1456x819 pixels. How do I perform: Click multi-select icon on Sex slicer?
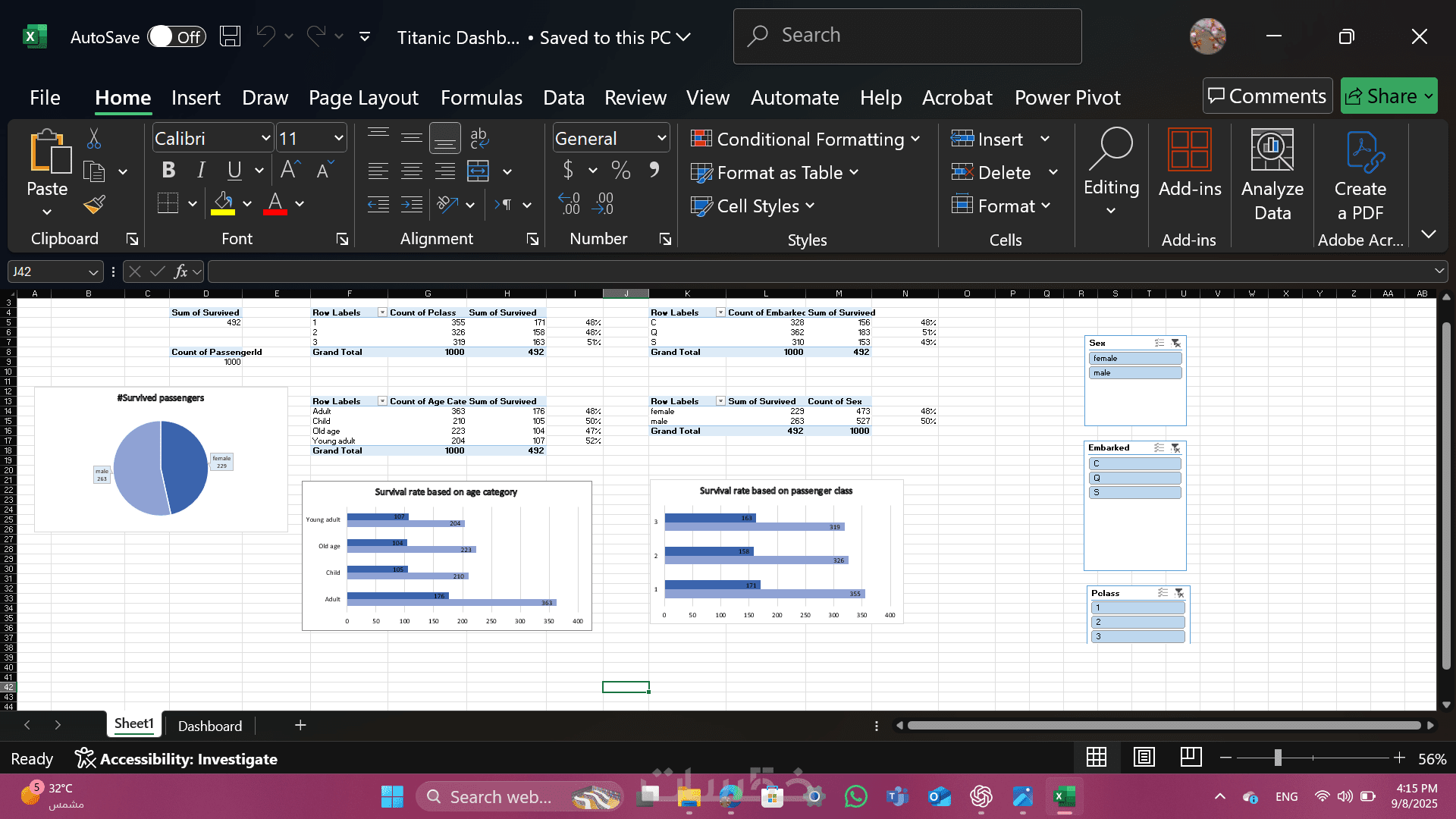pyautogui.click(x=1159, y=344)
